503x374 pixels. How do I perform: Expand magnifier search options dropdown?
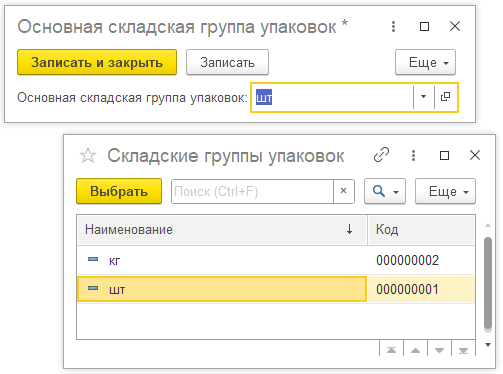385,191
